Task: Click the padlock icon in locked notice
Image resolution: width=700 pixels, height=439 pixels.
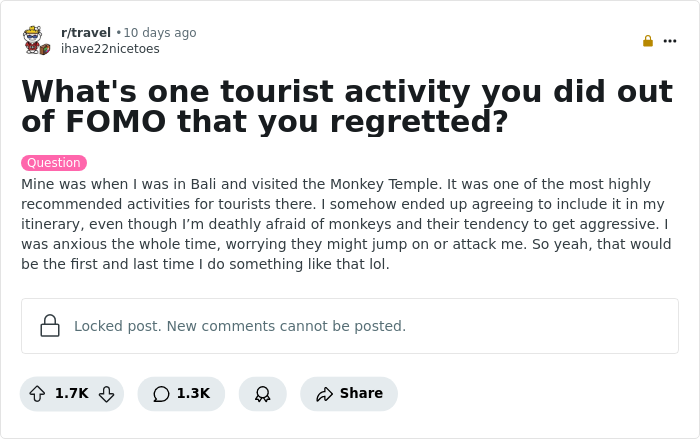Action: click(x=50, y=326)
